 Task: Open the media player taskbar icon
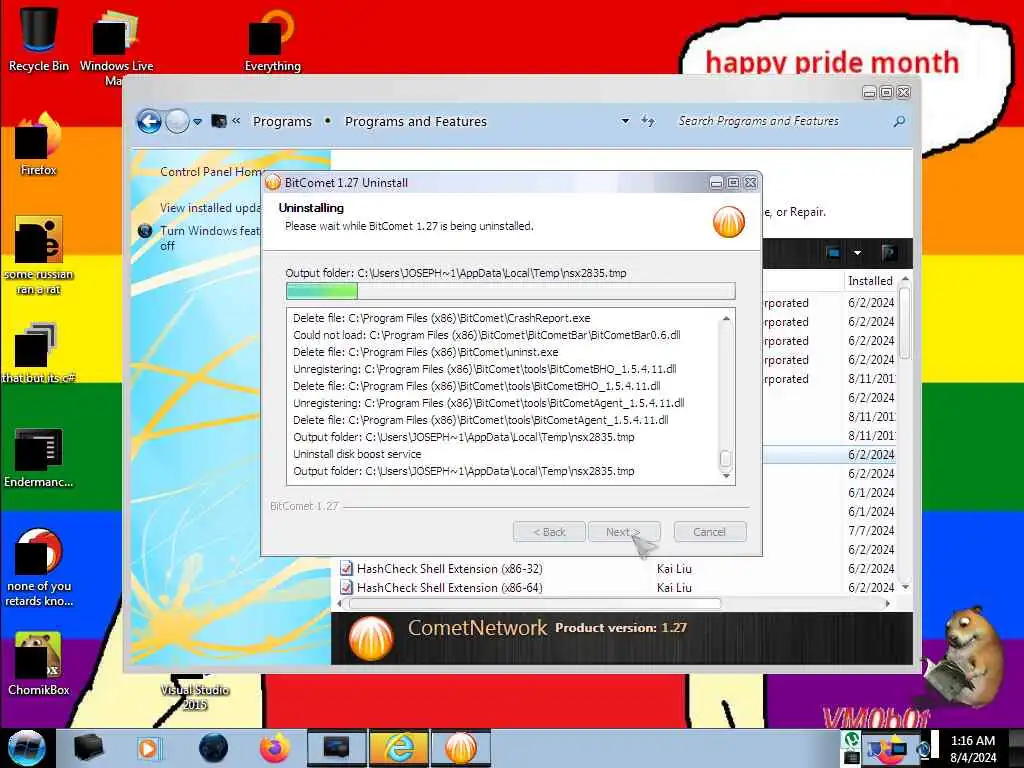tap(148, 748)
